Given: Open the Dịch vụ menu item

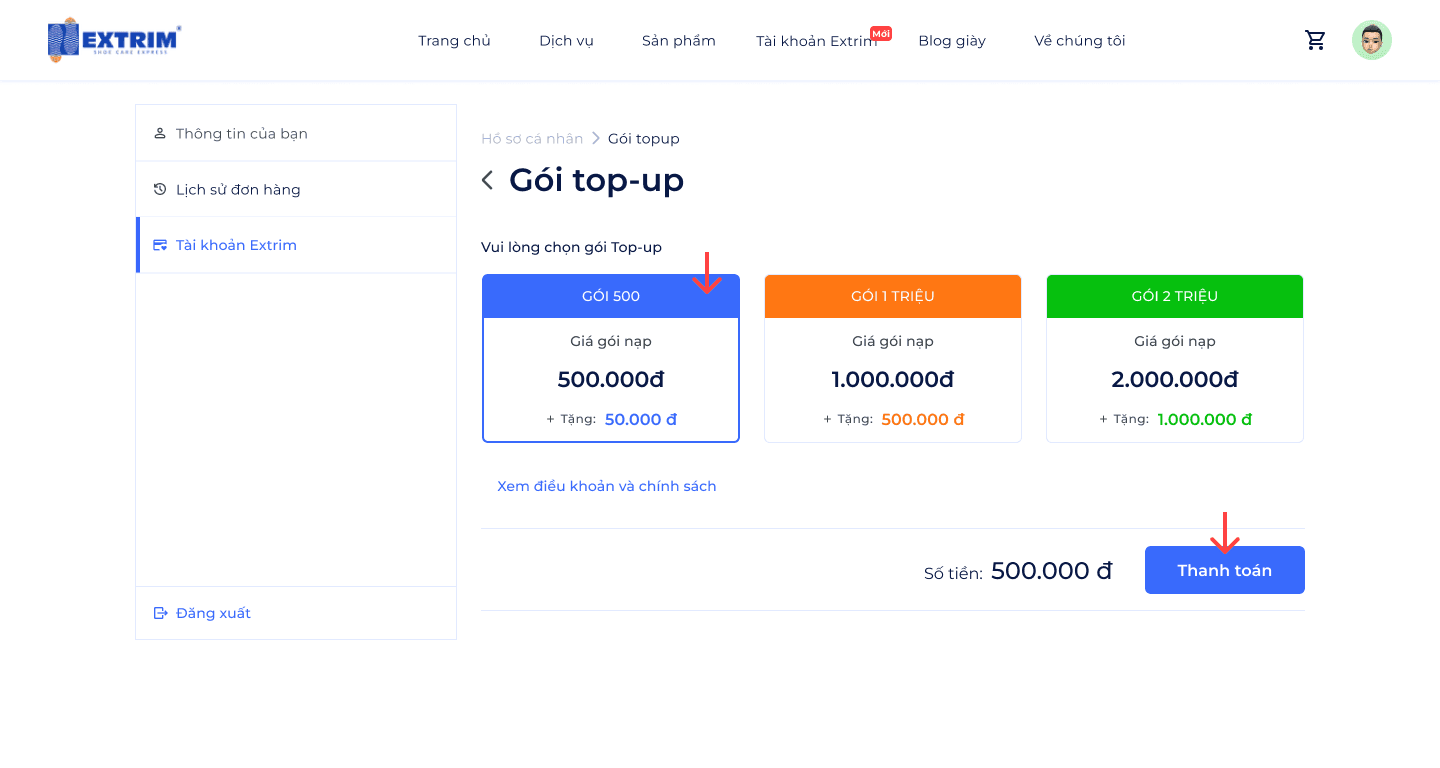Looking at the screenshot, I should [566, 41].
